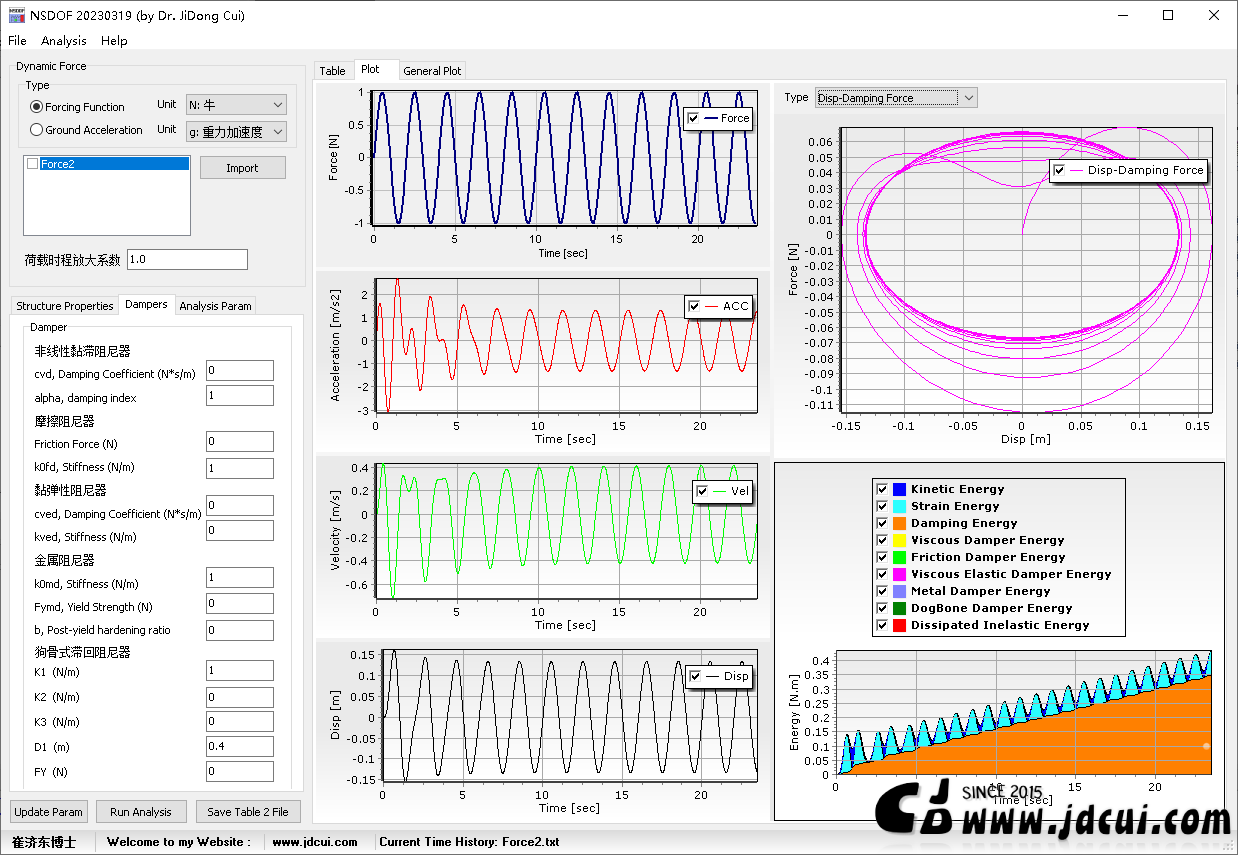
Task: Switch to the Structure Properties tab
Action: point(65,306)
